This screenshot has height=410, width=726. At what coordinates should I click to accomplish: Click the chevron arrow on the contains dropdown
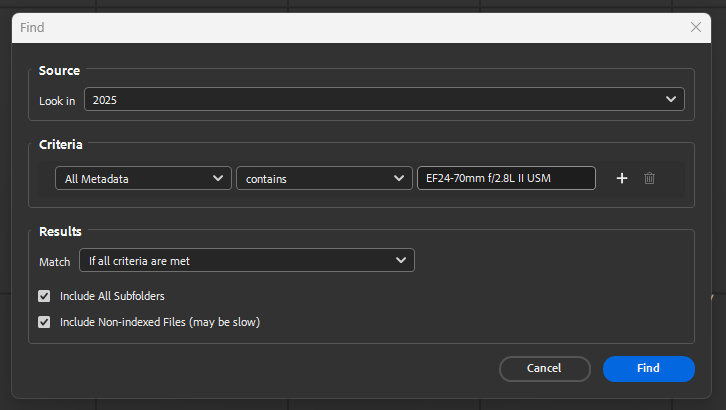pyautogui.click(x=398, y=178)
